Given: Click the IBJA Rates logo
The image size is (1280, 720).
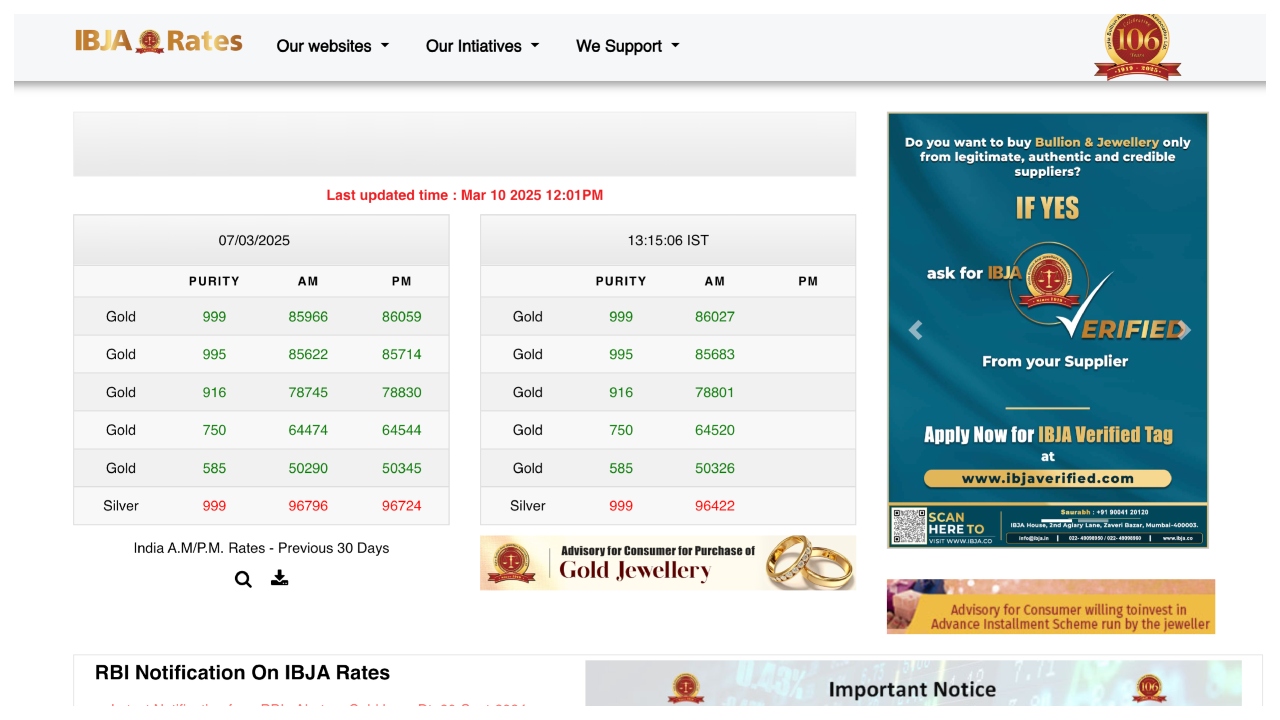Looking at the screenshot, I should pos(158,41).
